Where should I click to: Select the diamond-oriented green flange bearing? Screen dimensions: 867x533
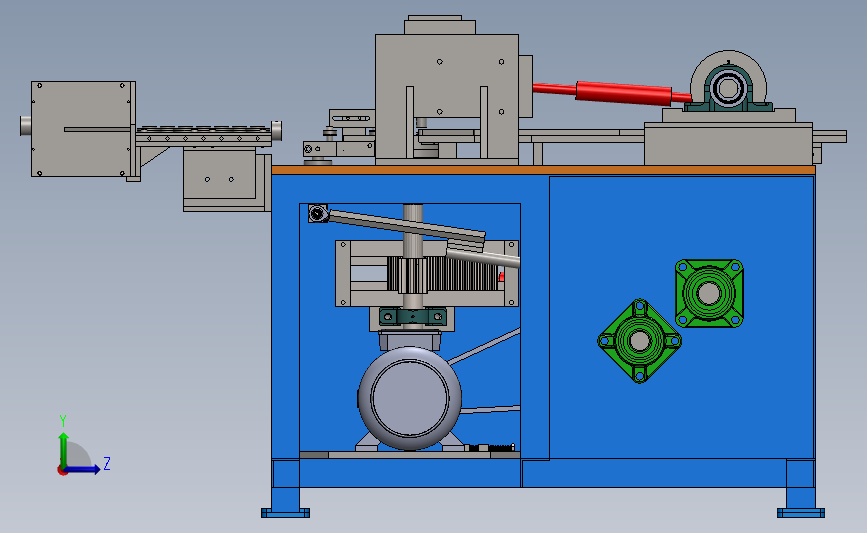click(x=640, y=341)
